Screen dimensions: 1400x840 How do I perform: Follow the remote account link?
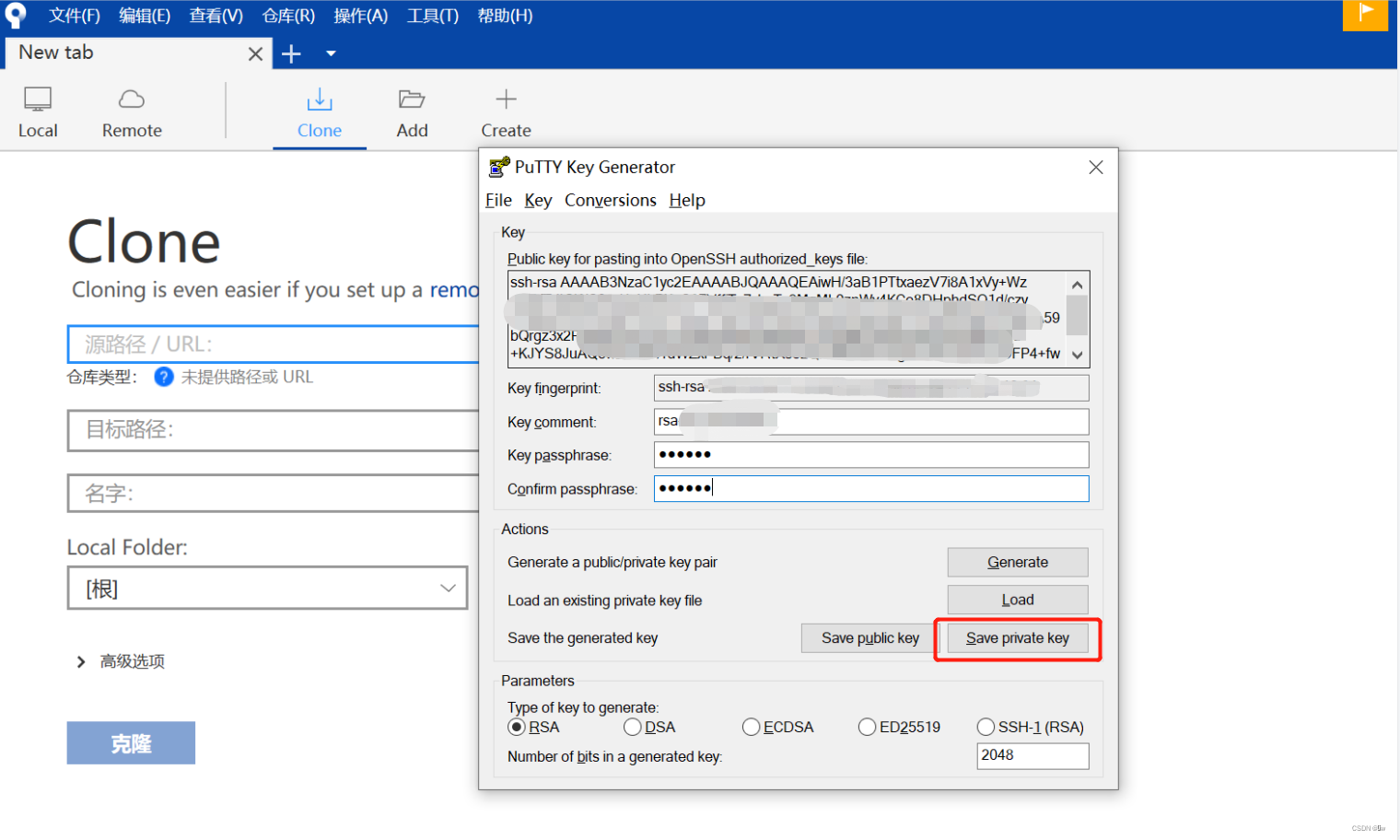pyautogui.click(x=454, y=290)
